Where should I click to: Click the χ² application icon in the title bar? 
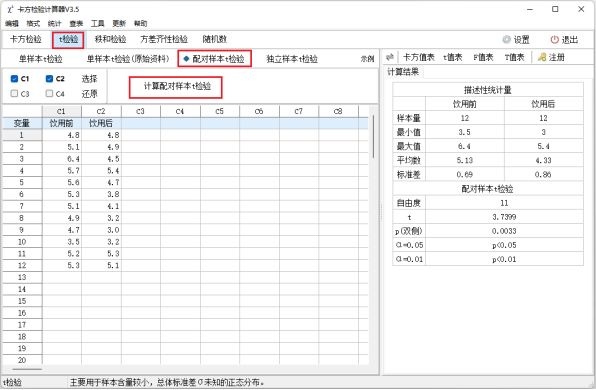pos(10,9)
